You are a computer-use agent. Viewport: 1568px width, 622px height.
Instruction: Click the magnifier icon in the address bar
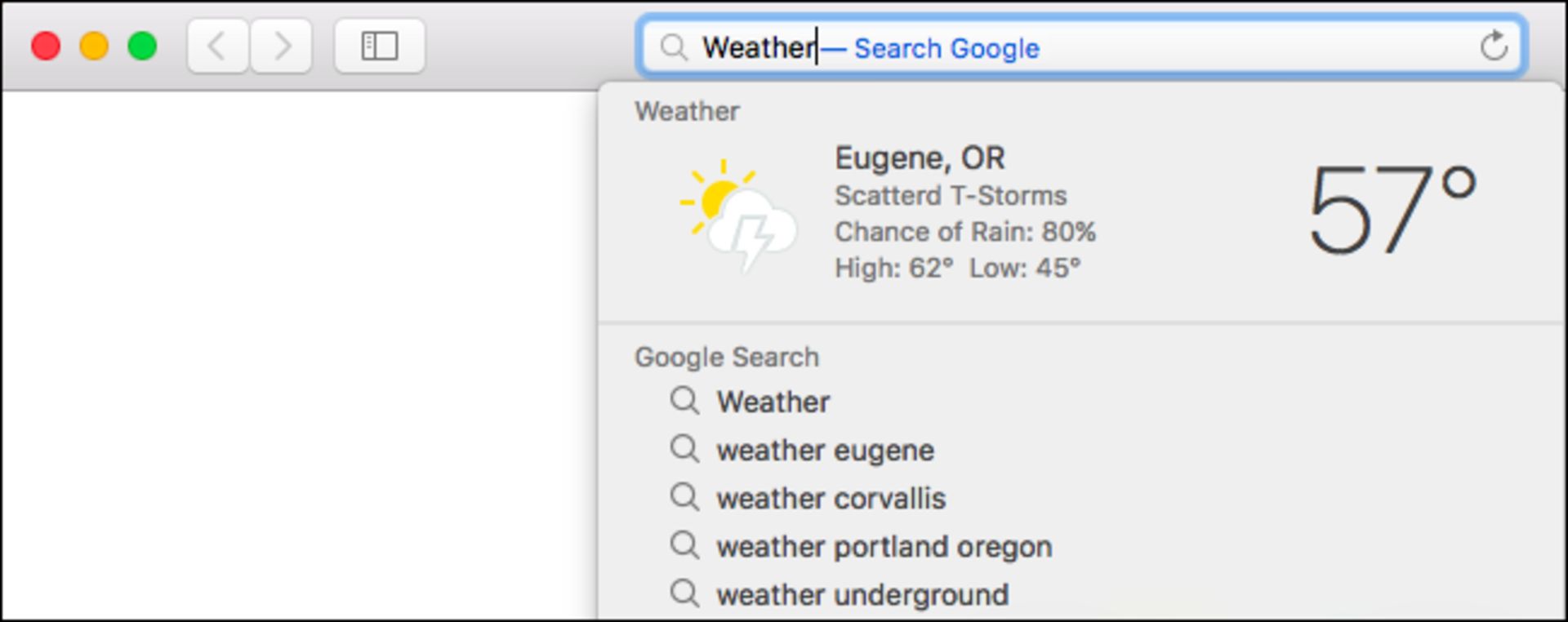click(673, 48)
